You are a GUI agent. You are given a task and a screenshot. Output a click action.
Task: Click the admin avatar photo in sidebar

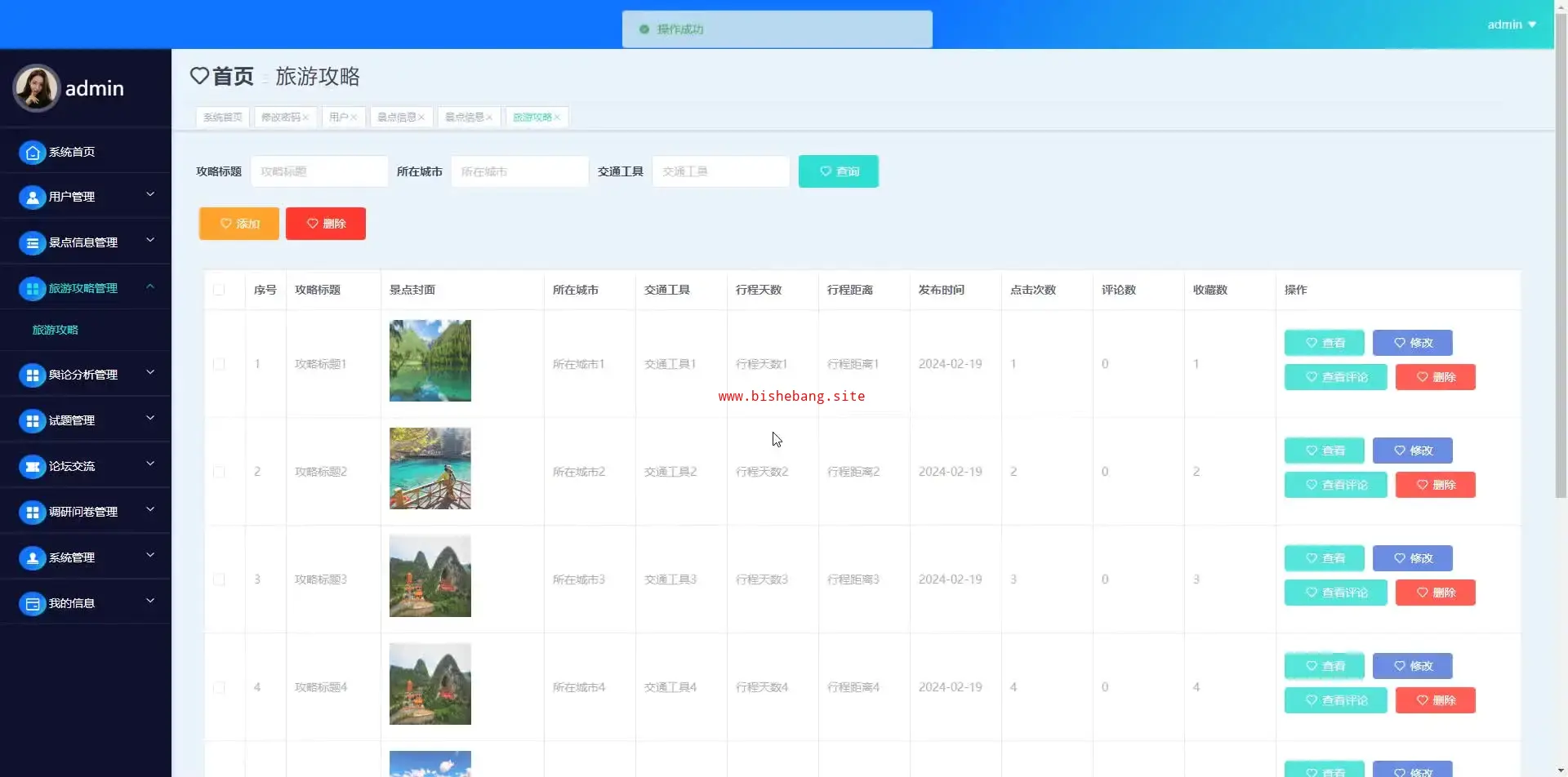coord(36,88)
